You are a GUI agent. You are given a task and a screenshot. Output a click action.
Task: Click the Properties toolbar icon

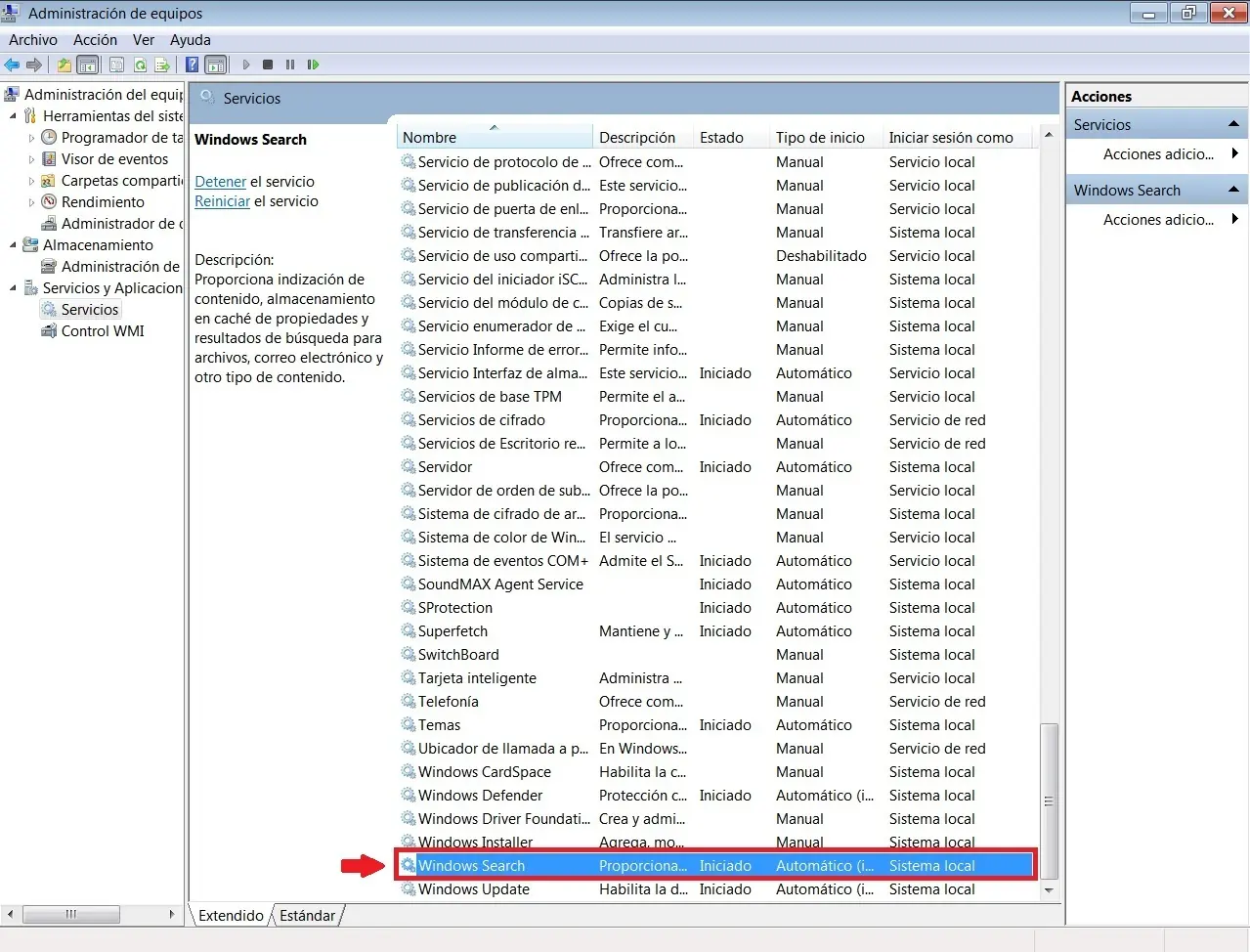117,65
